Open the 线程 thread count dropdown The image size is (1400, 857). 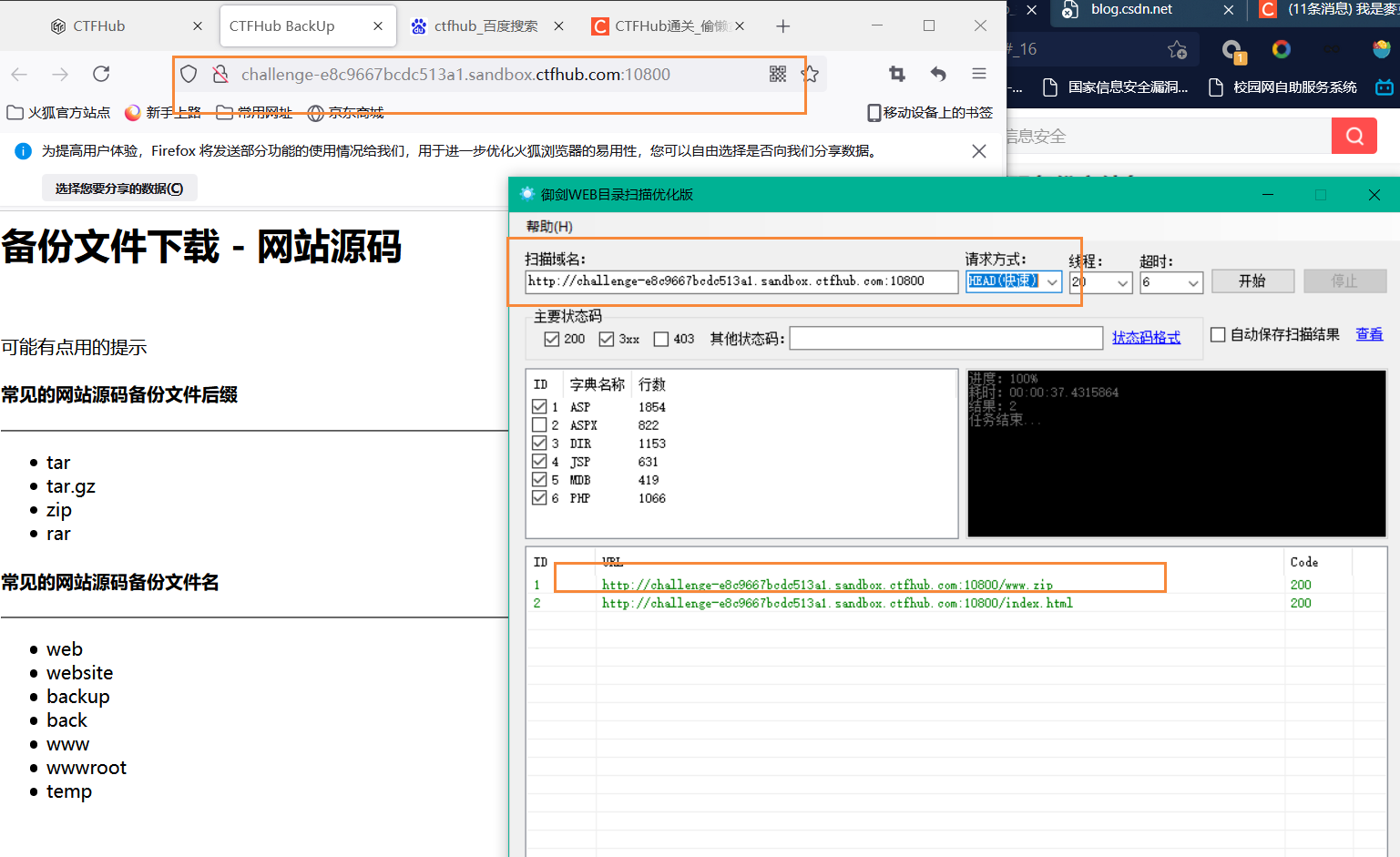(1101, 282)
